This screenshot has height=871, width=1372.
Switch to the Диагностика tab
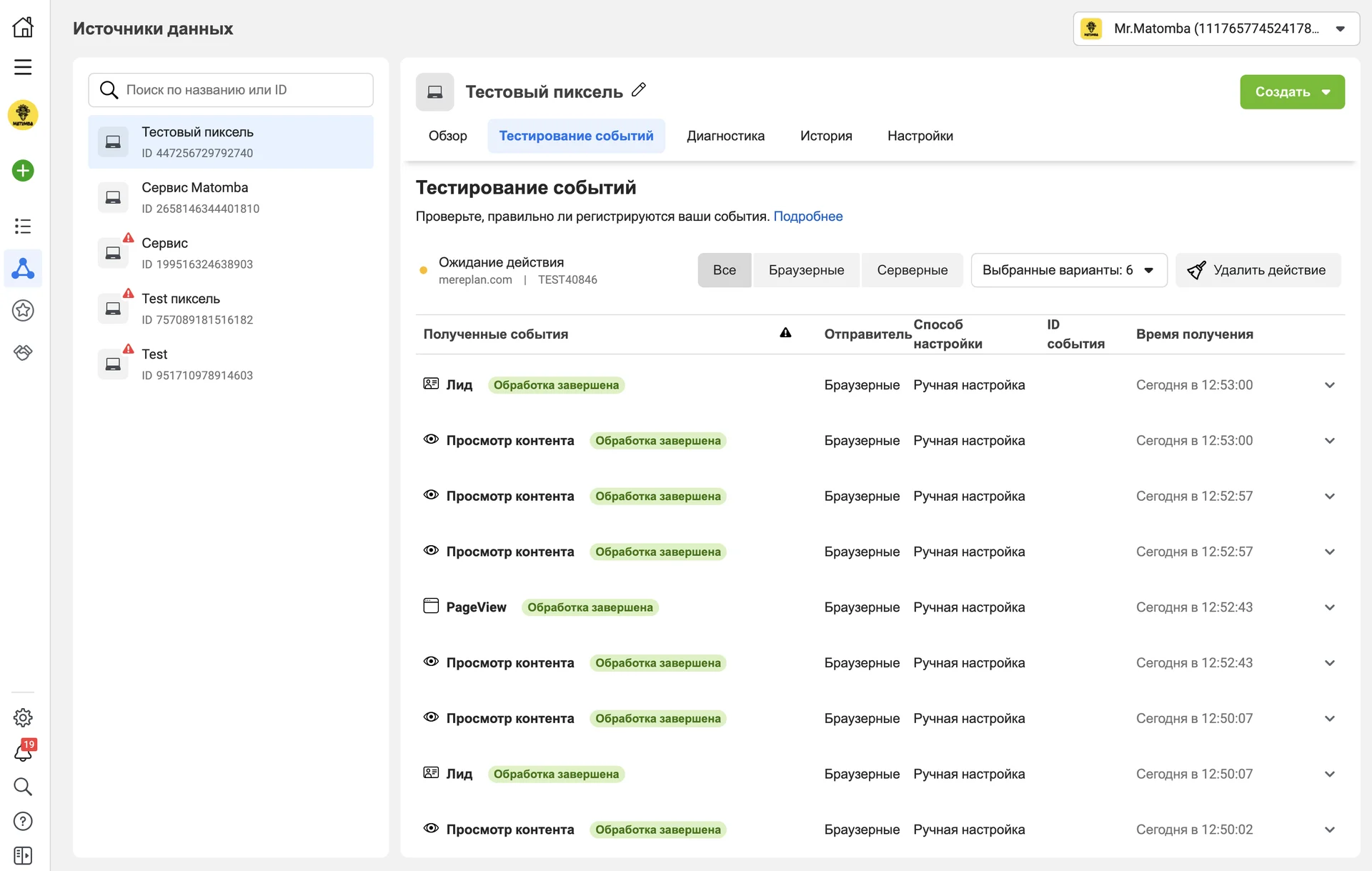(725, 136)
